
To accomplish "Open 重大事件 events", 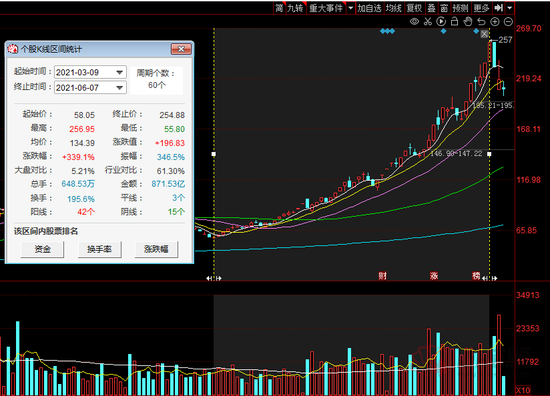I will pyautogui.click(x=326, y=8).
